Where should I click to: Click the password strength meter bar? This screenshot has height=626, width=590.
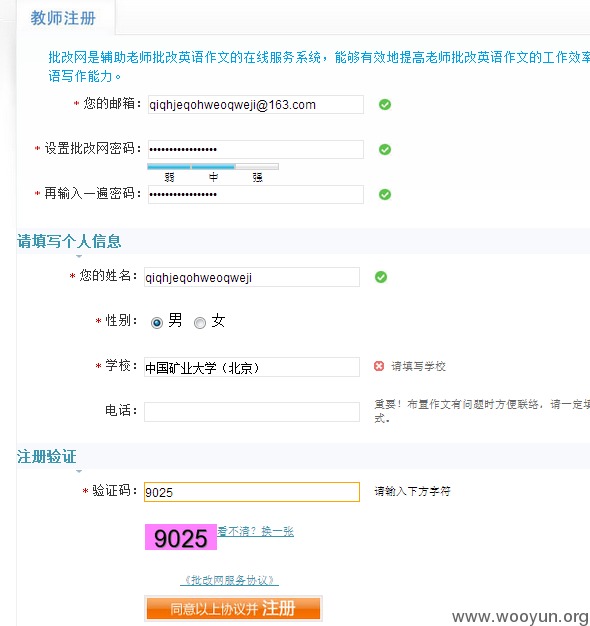click(213, 166)
